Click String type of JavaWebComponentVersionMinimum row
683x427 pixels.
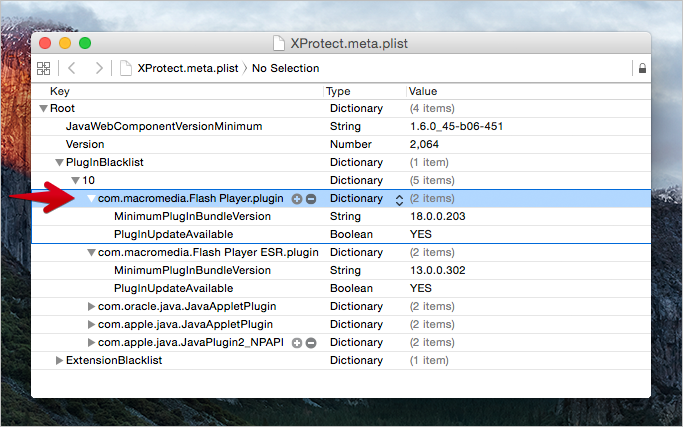(x=345, y=126)
